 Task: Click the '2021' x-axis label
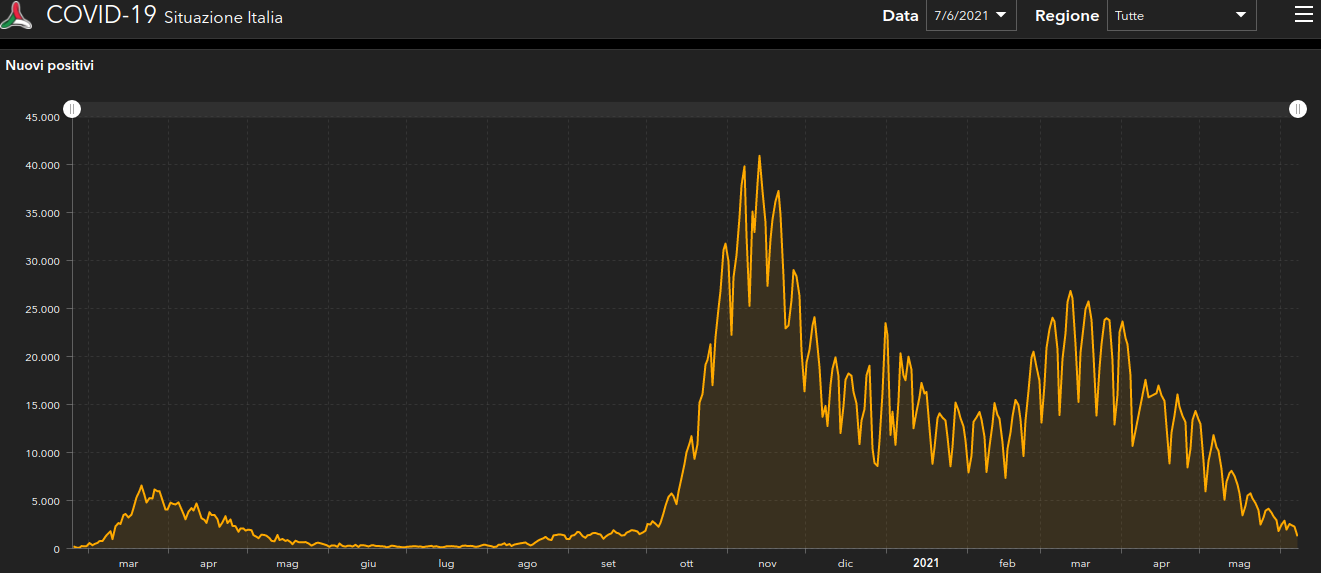tap(926, 563)
